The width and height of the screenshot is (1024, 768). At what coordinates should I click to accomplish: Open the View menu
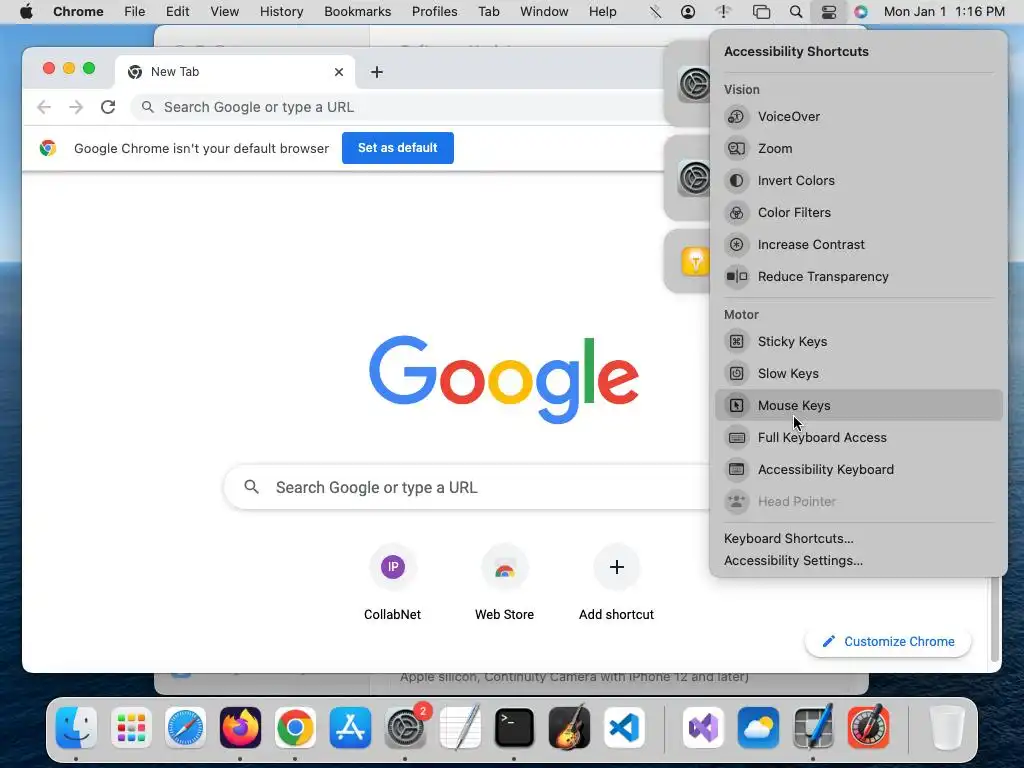point(225,12)
